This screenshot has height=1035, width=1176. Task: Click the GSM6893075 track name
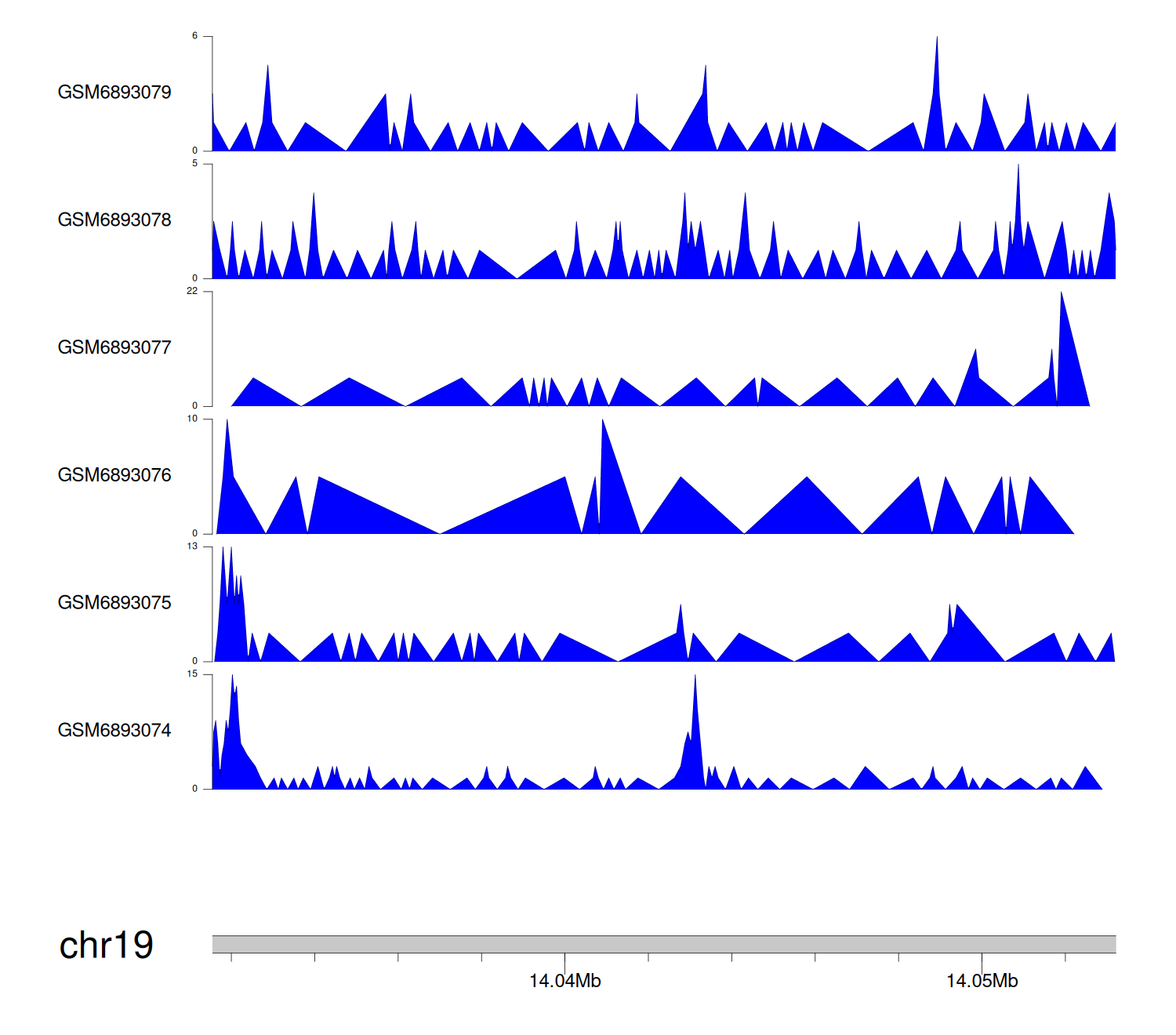(114, 603)
